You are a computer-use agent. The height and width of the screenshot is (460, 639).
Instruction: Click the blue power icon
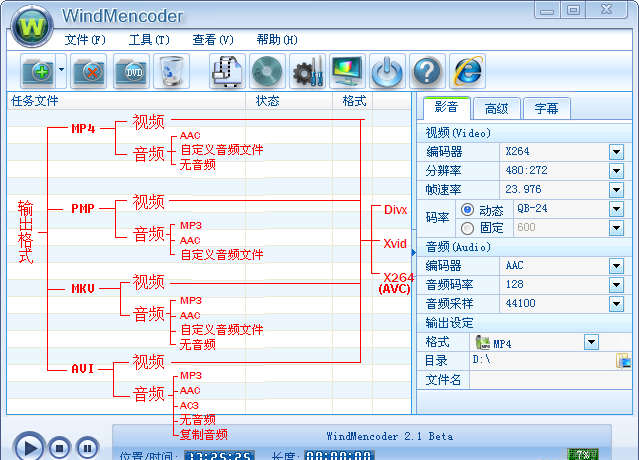tap(387, 71)
